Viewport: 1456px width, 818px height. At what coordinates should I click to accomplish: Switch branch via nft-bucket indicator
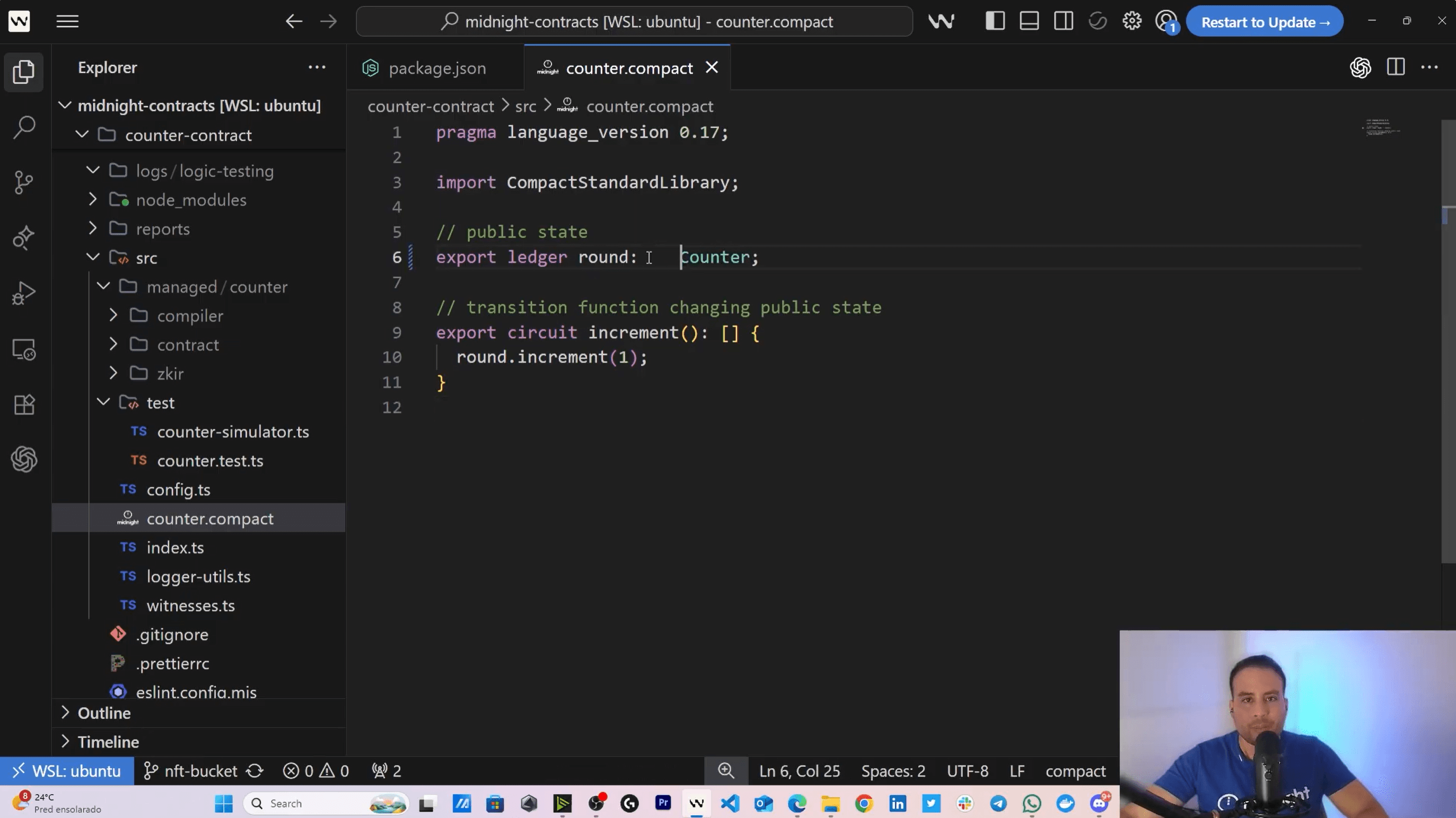pos(191,771)
